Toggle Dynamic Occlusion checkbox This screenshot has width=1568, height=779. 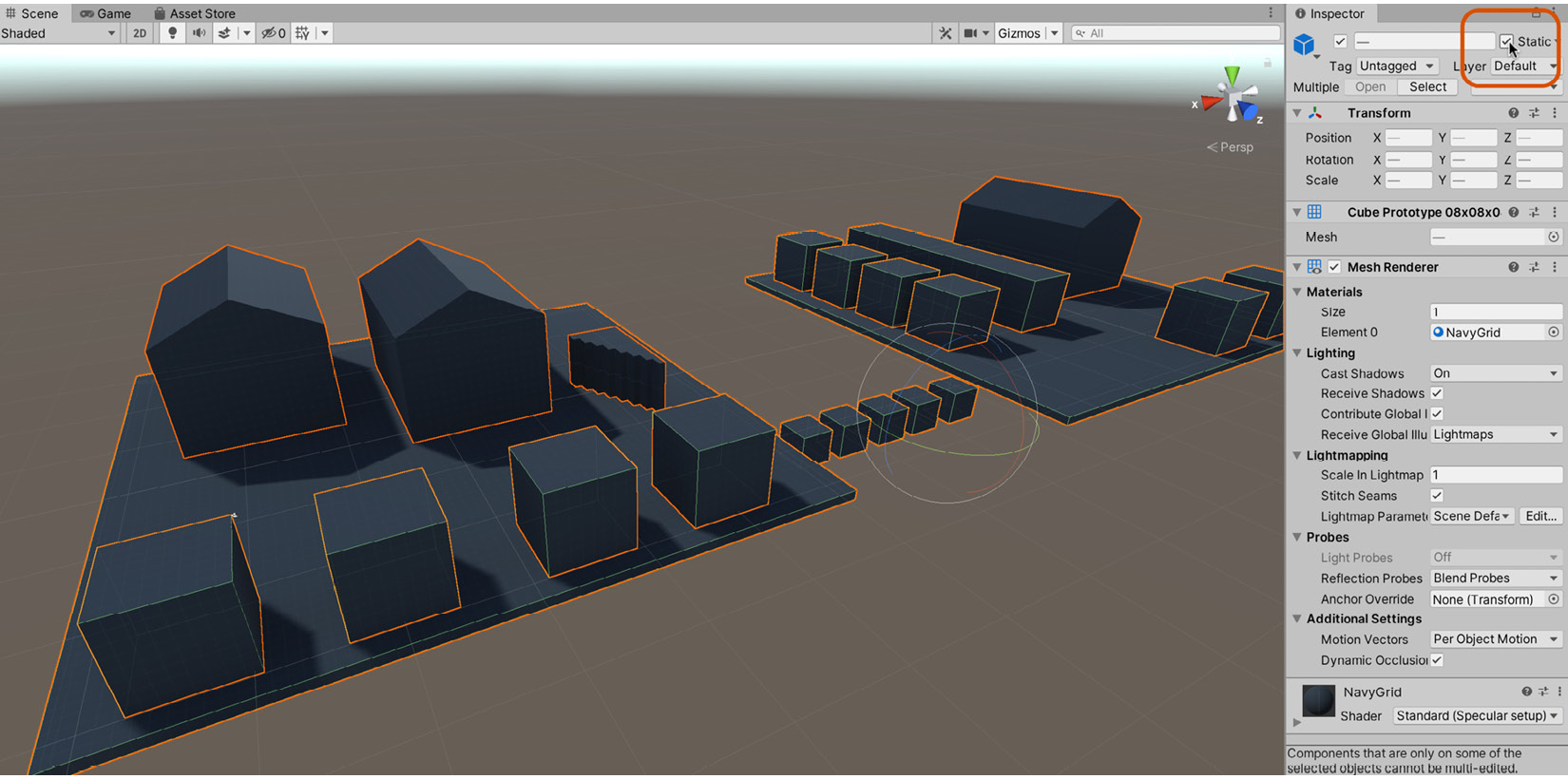click(x=1437, y=660)
